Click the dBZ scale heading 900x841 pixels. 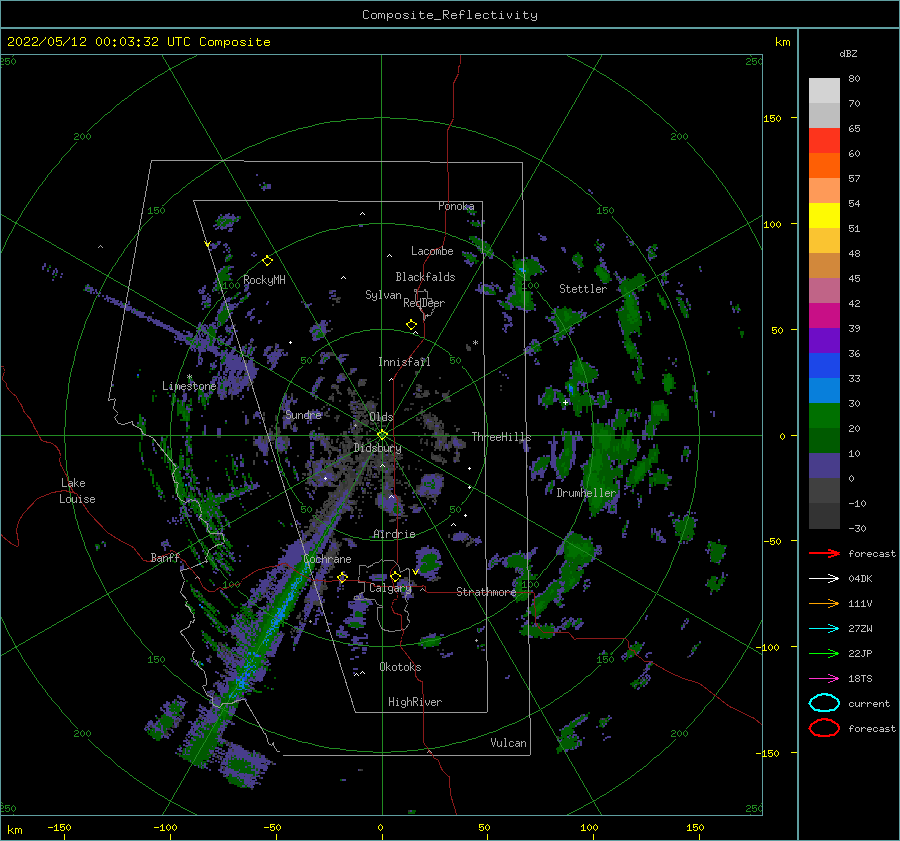848,53
